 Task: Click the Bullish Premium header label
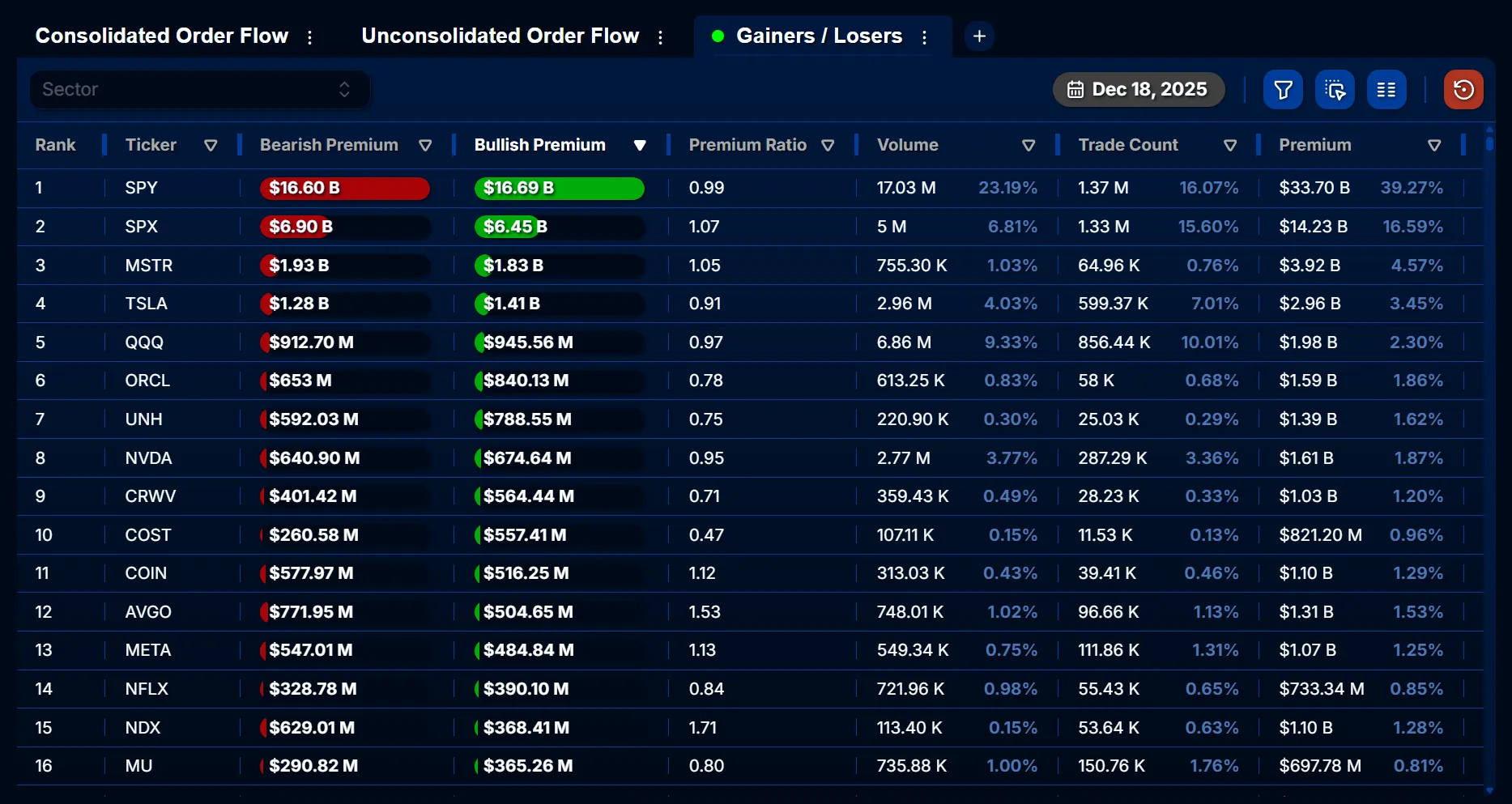click(540, 145)
